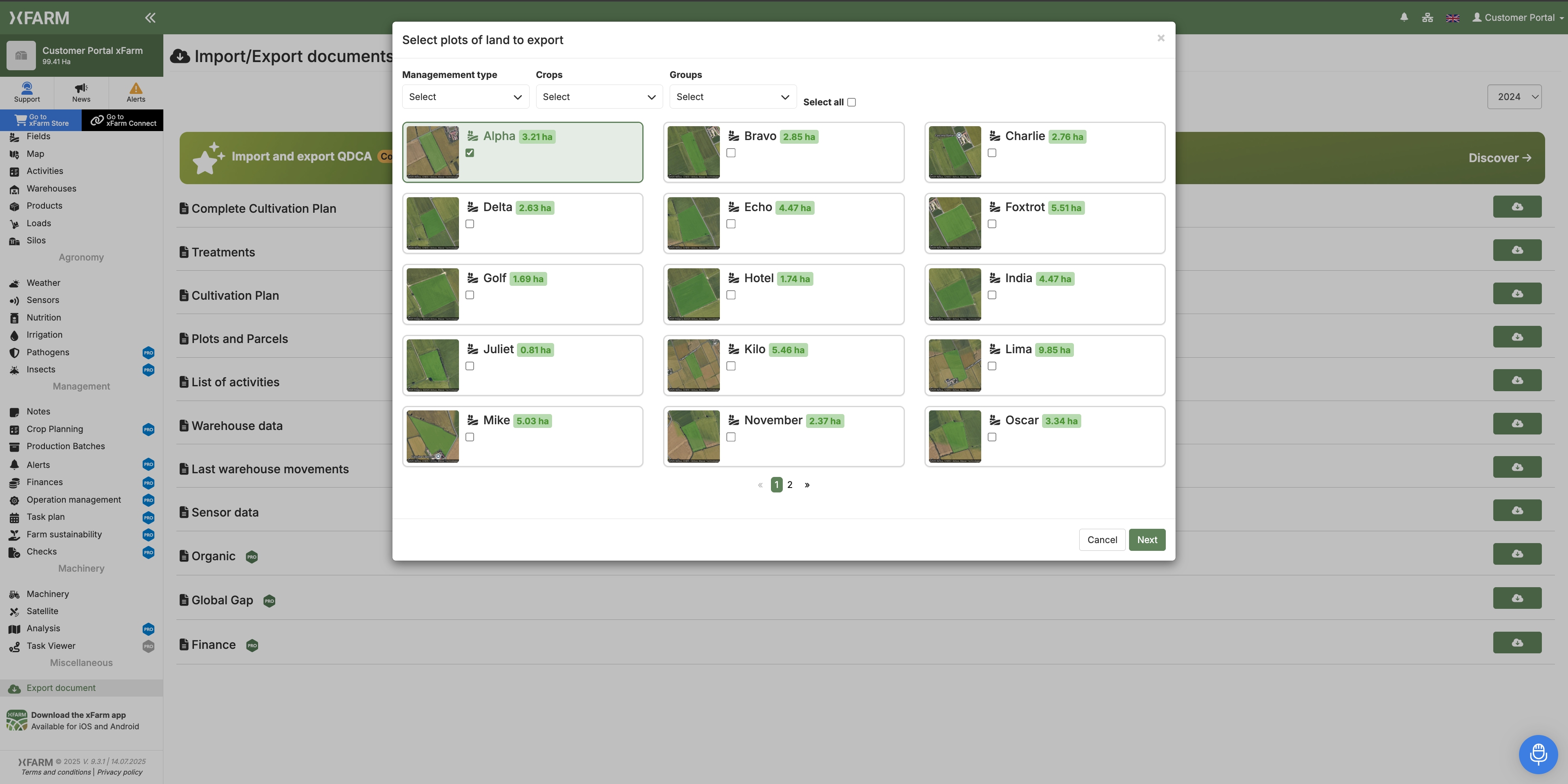Download the Organic document
This screenshot has height=784, width=1568.
[x=1517, y=553]
